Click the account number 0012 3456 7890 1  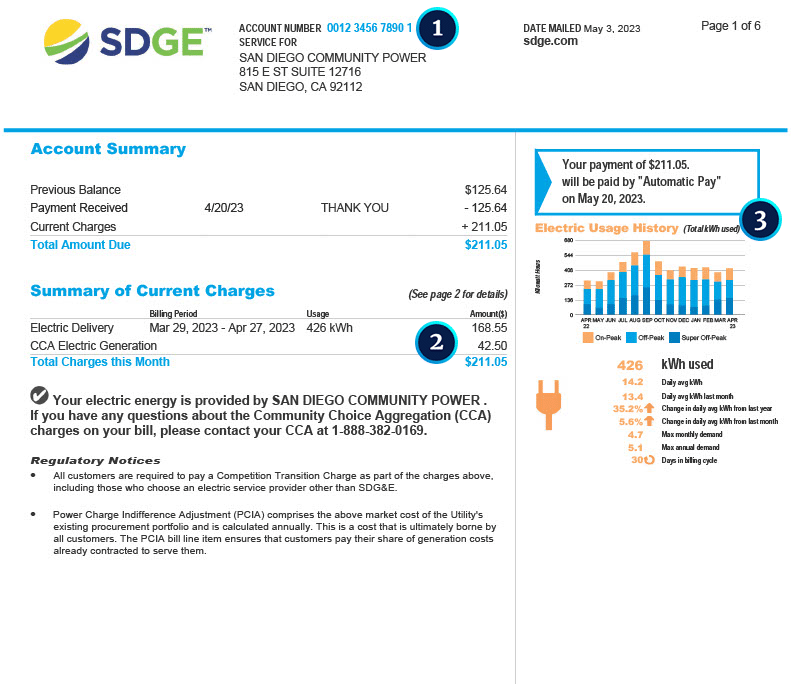pyautogui.click(x=369, y=28)
